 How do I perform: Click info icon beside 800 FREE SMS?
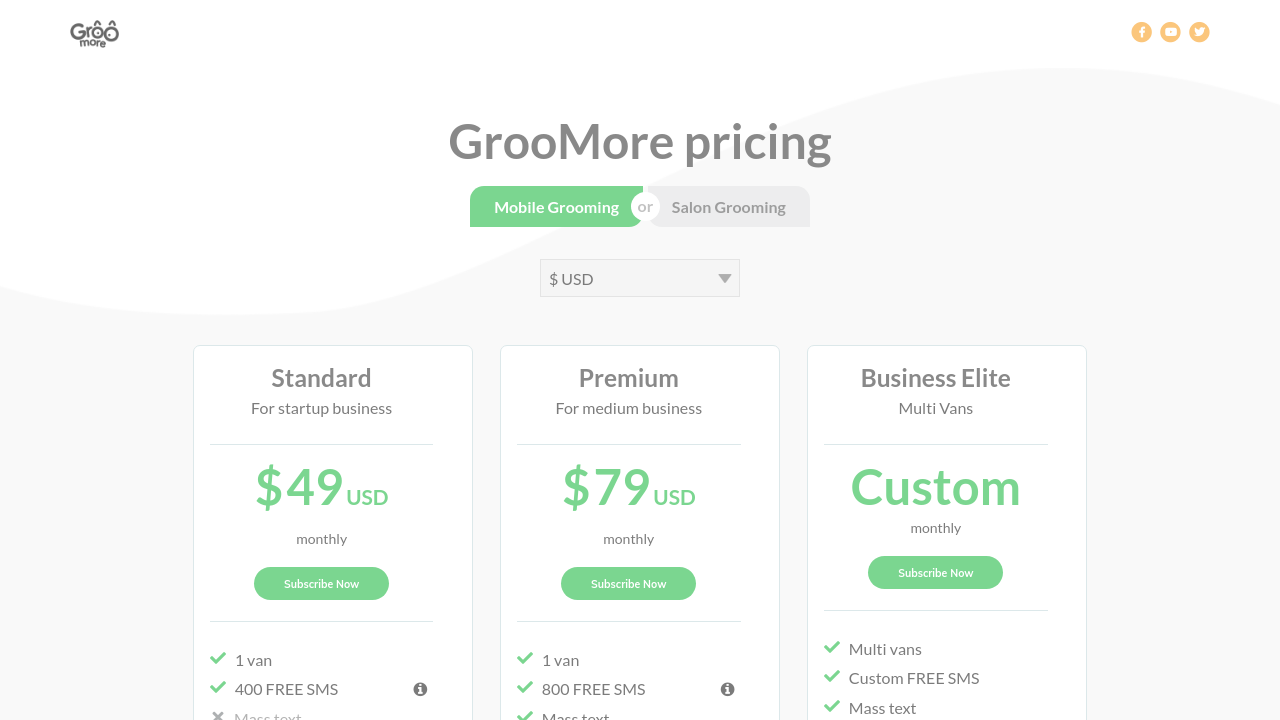[727, 689]
